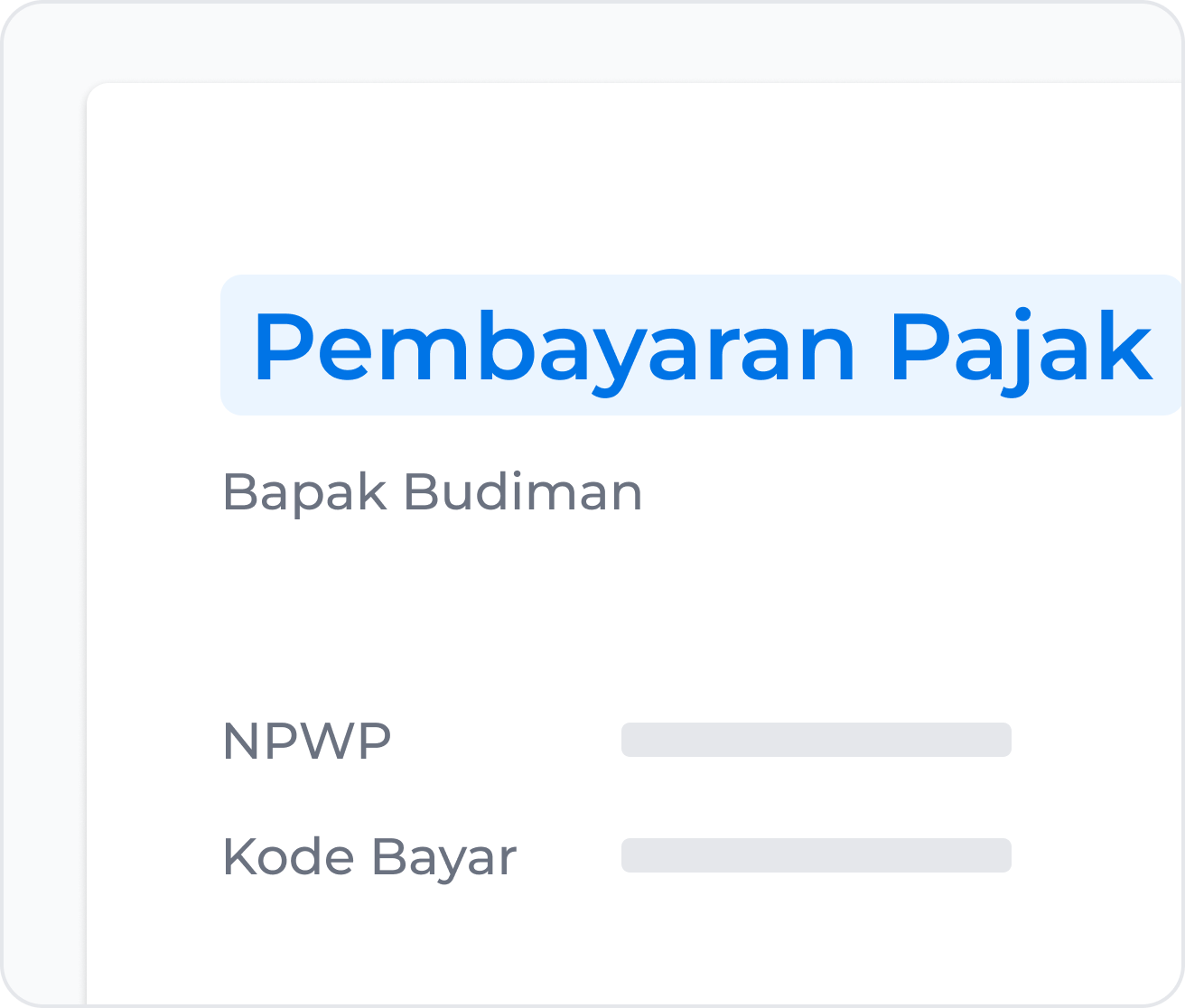The width and height of the screenshot is (1185, 1008).
Task: Select the word Pembayaran in the title
Action: point(554,348)
